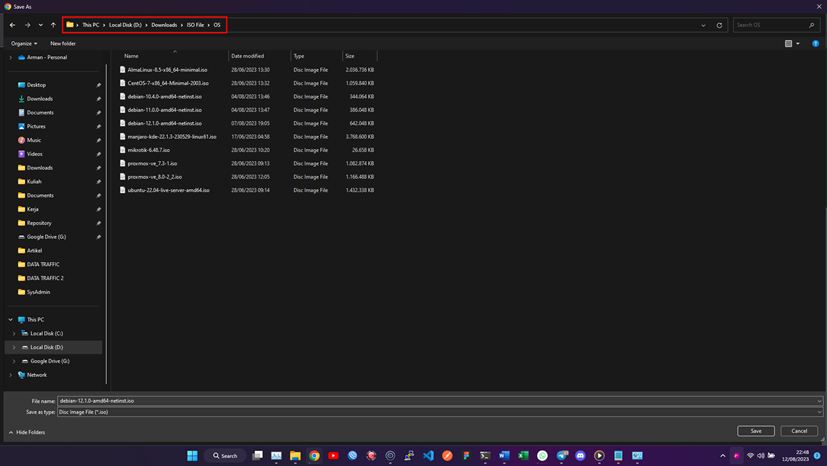
Task: Refresh the current folder listing
Action: click(x=719, y=25)
